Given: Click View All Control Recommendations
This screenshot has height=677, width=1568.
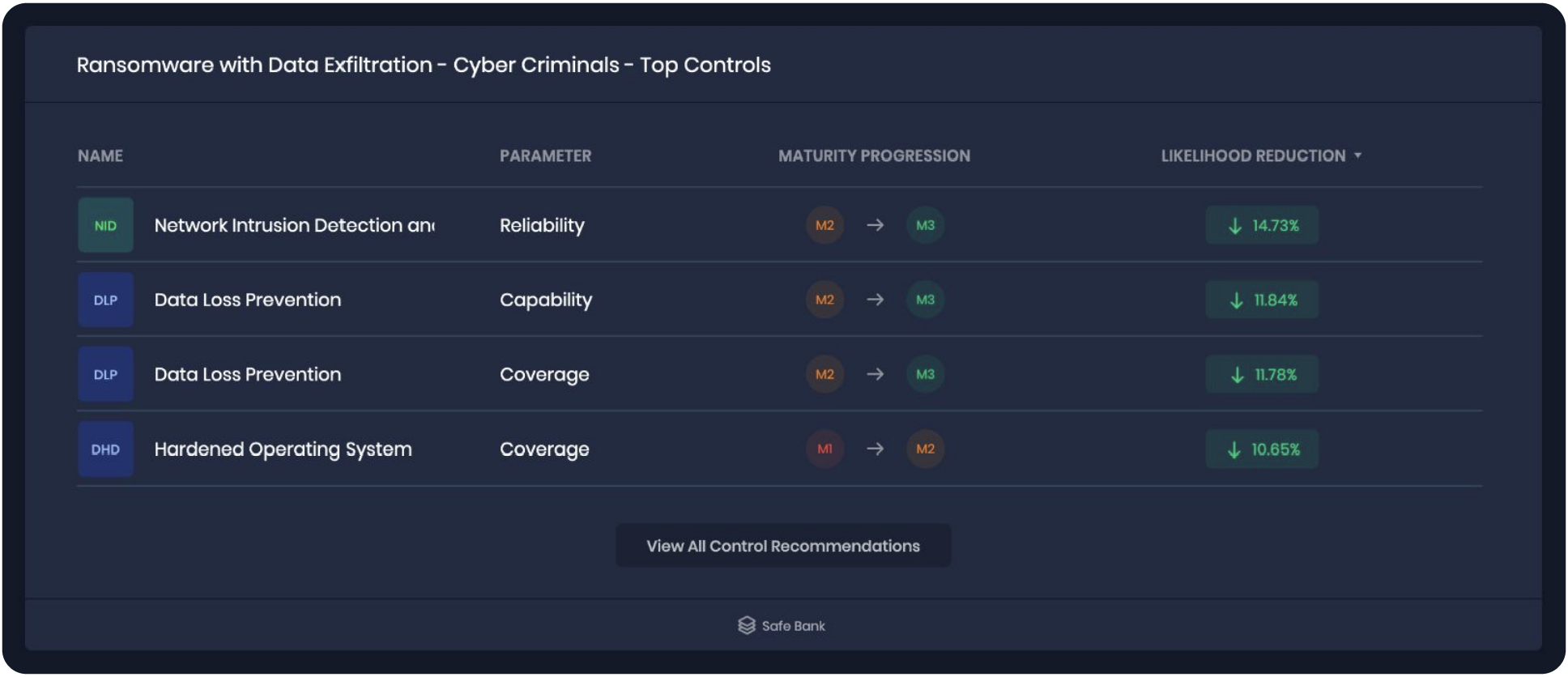Looking at the screenshot, I should pos(782,545).
